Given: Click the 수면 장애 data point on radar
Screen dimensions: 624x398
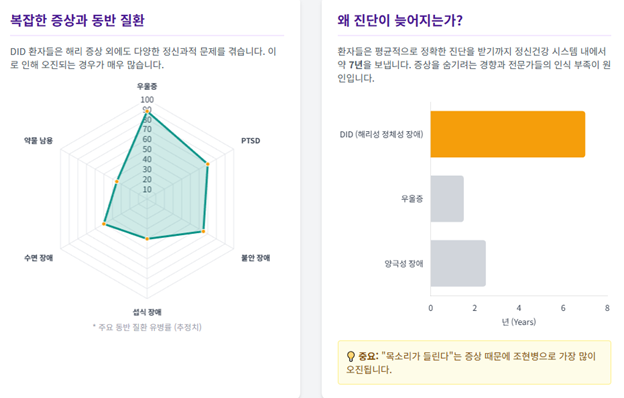Looking at the screenshot, I should (x=104, y=224).
